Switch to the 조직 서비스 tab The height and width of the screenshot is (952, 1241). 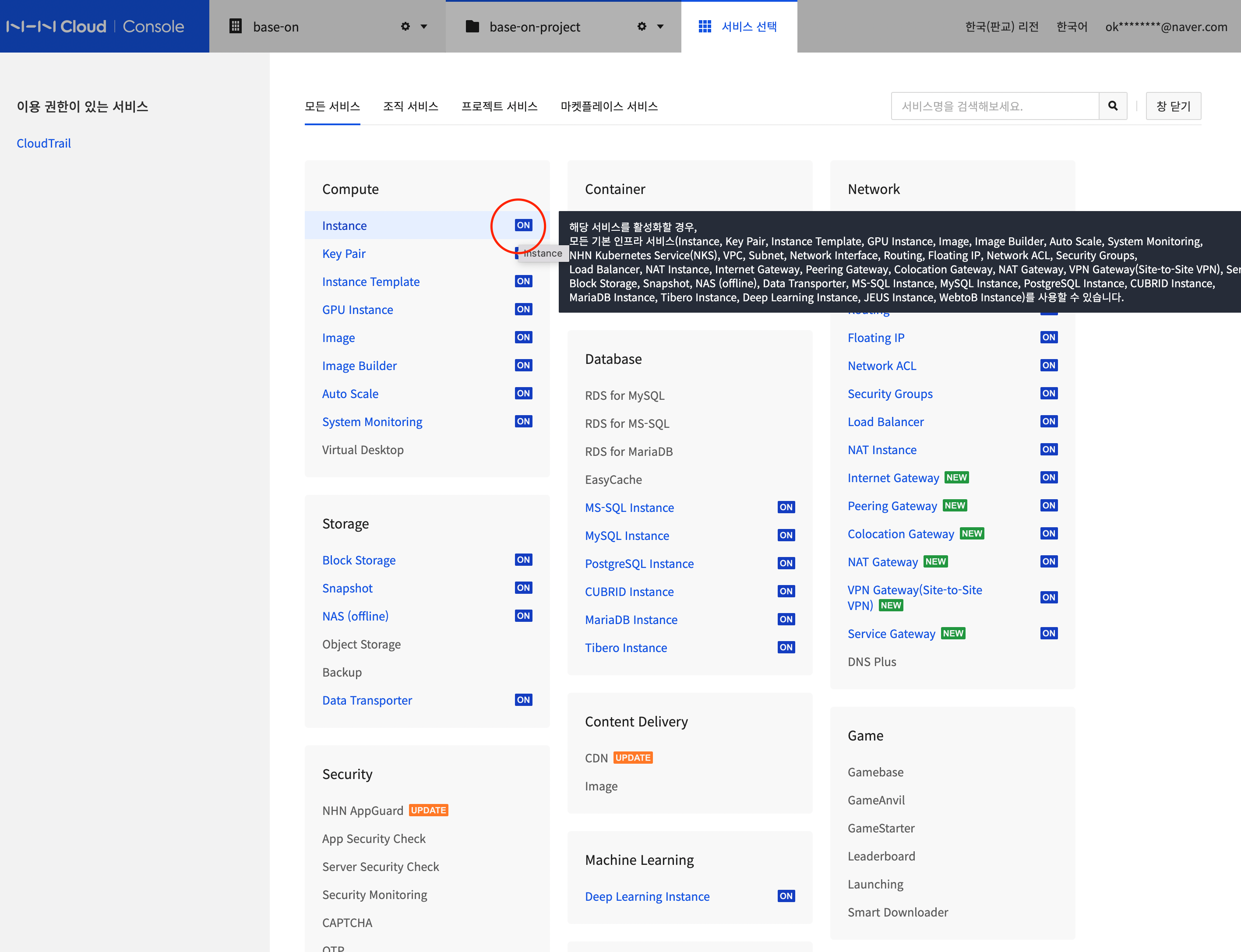[410, 106]
